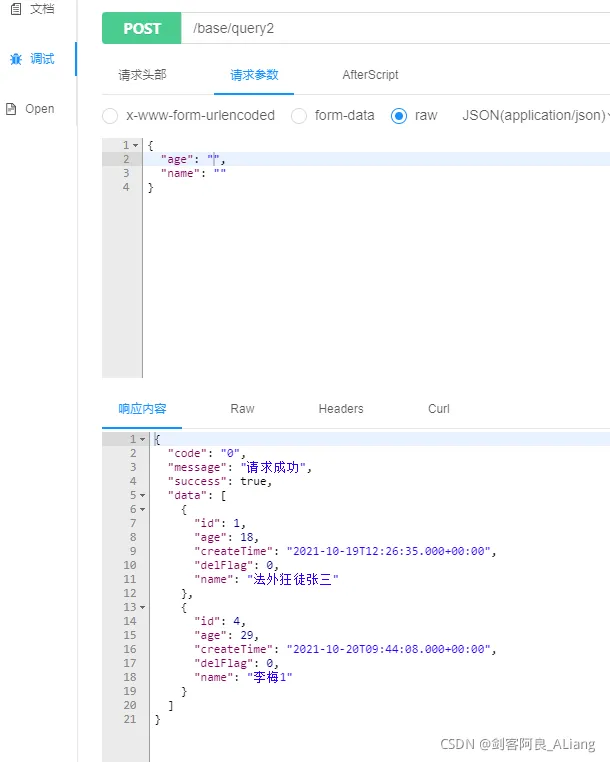Screen dimensions: 610x762
Task: Click the "李梅1" name value
Action: coord(270,677)
